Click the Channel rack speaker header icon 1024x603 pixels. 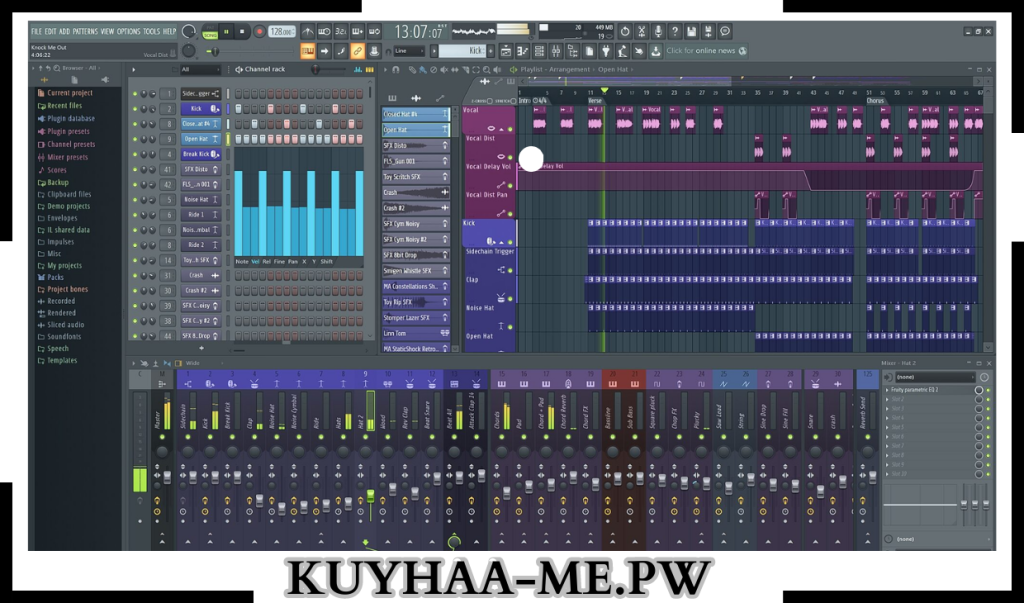[x=239, y=69]
